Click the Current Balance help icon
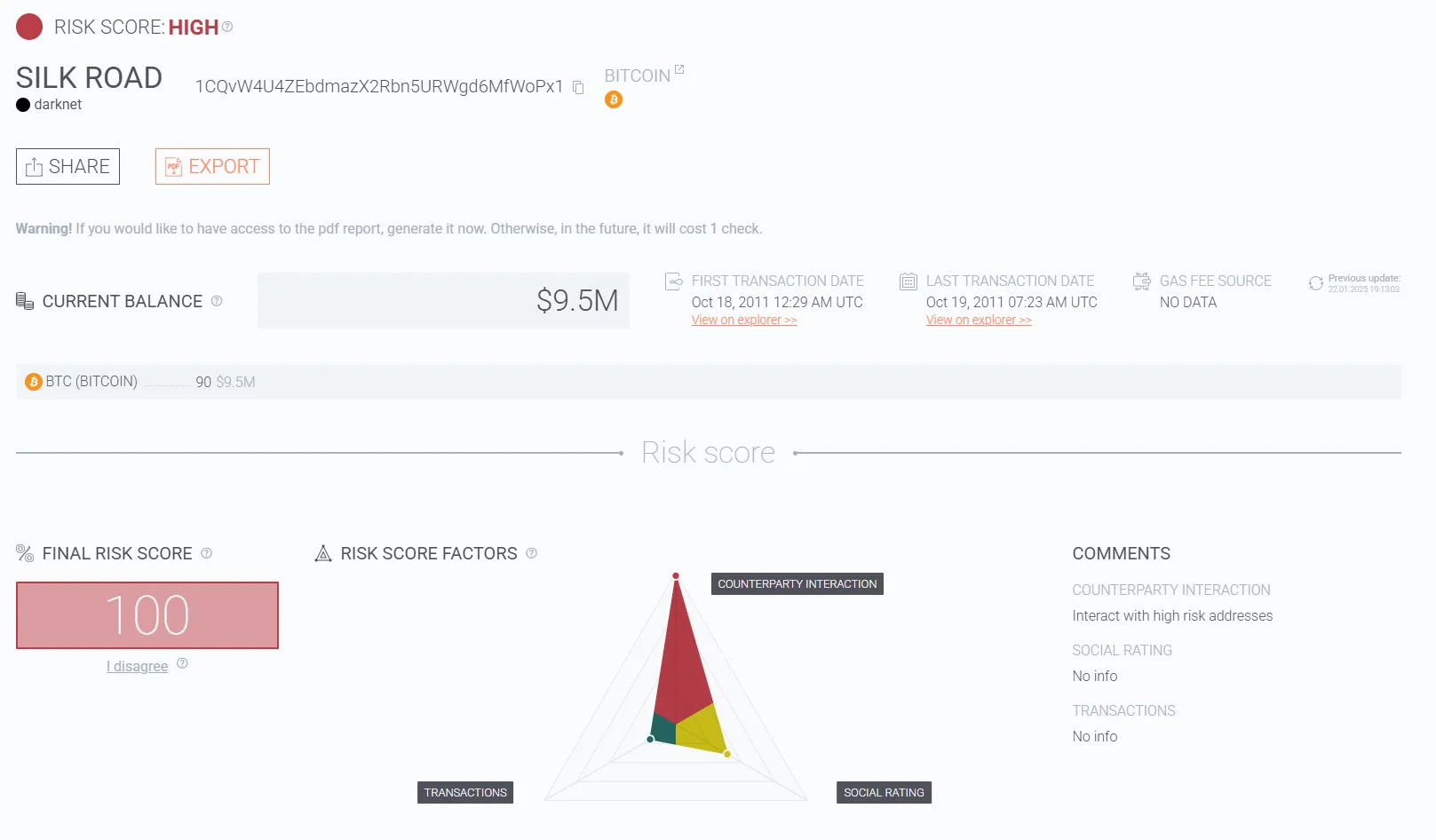Viewport: 1436px width, 840px height. [x=217, y=301]
